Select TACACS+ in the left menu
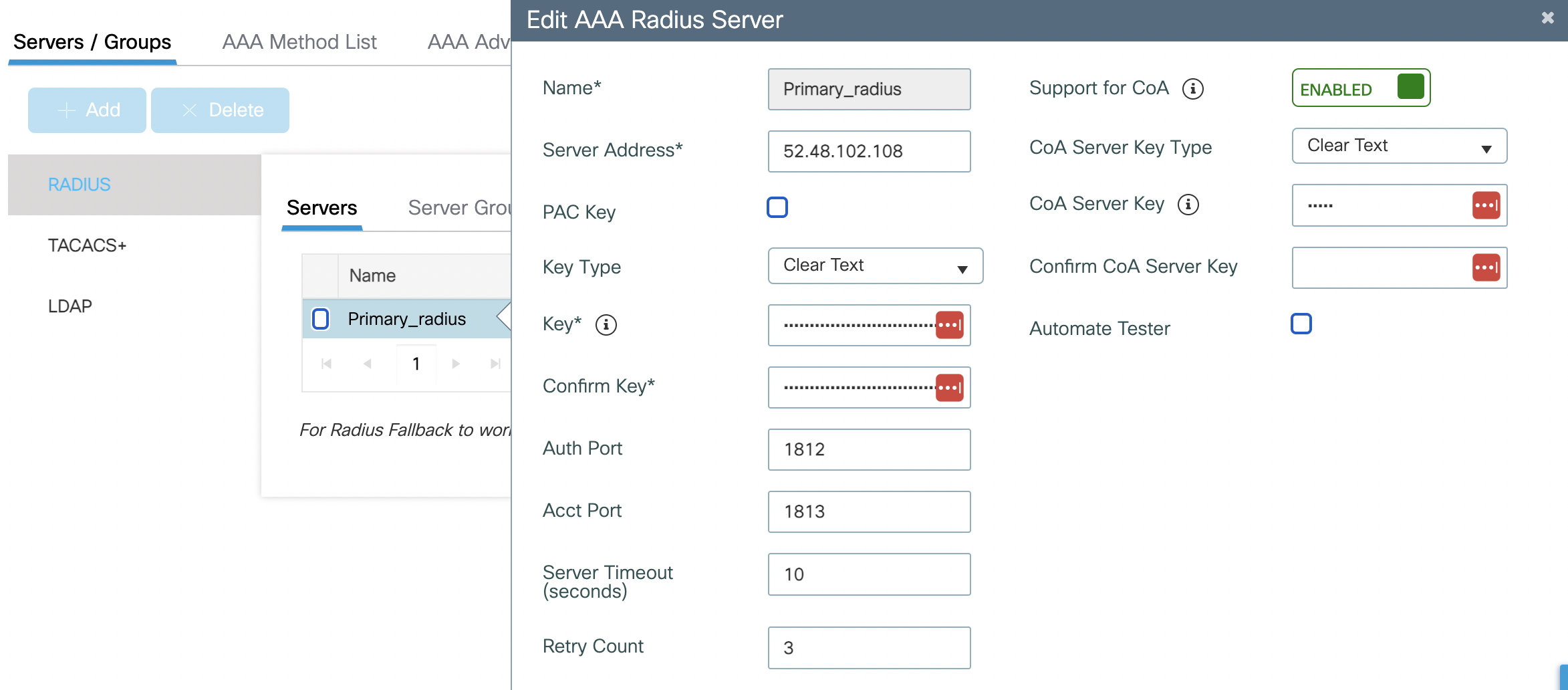Screen dimensions: 1568x690 [87, 245]
